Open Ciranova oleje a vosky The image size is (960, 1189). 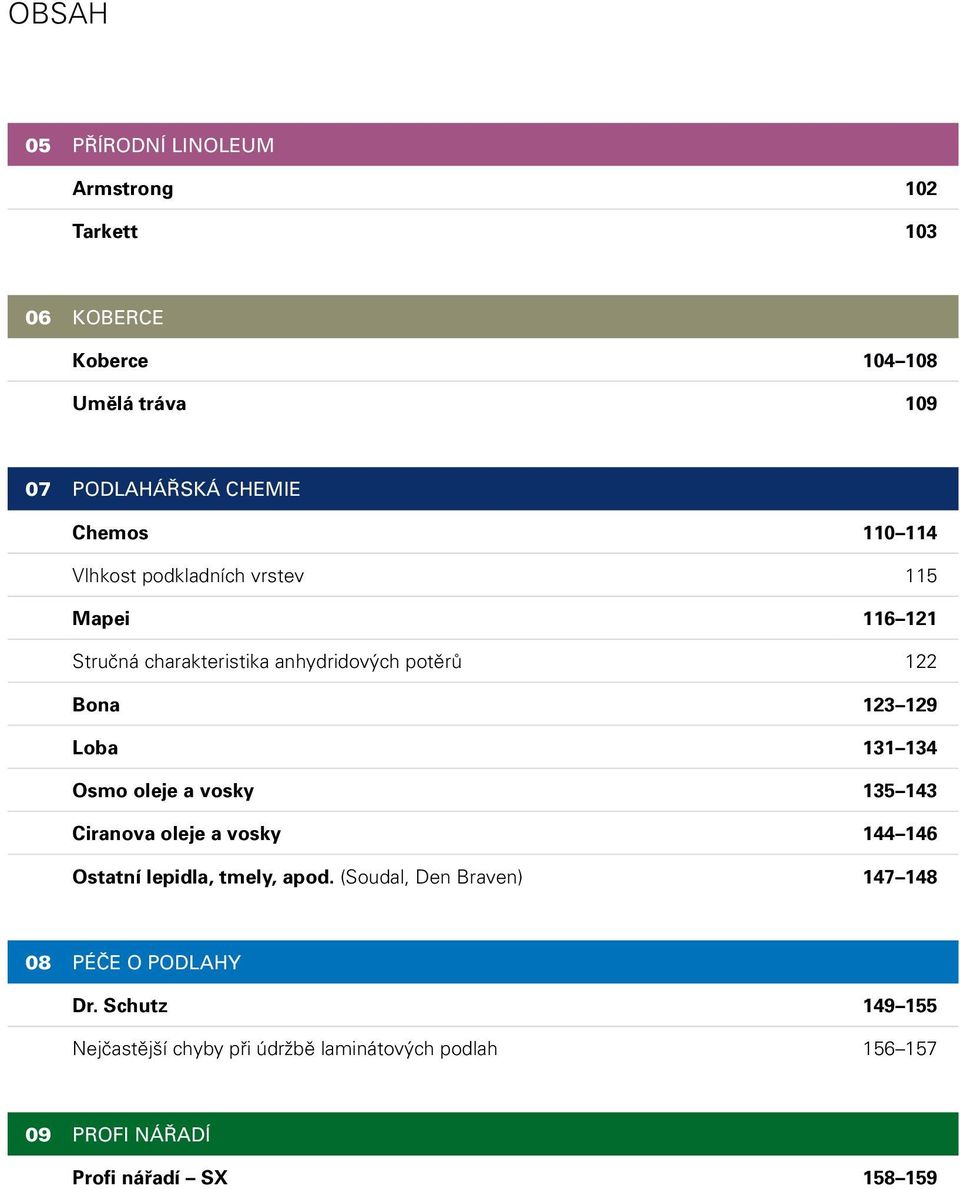pos(483,834)
